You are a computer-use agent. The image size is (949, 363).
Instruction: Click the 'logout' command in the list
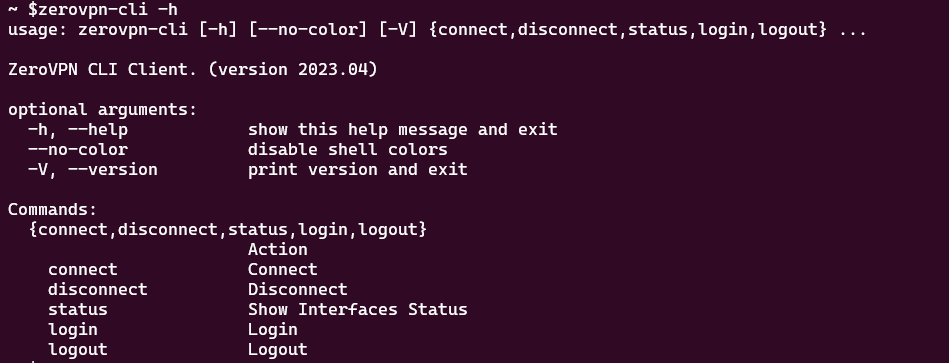77,350
